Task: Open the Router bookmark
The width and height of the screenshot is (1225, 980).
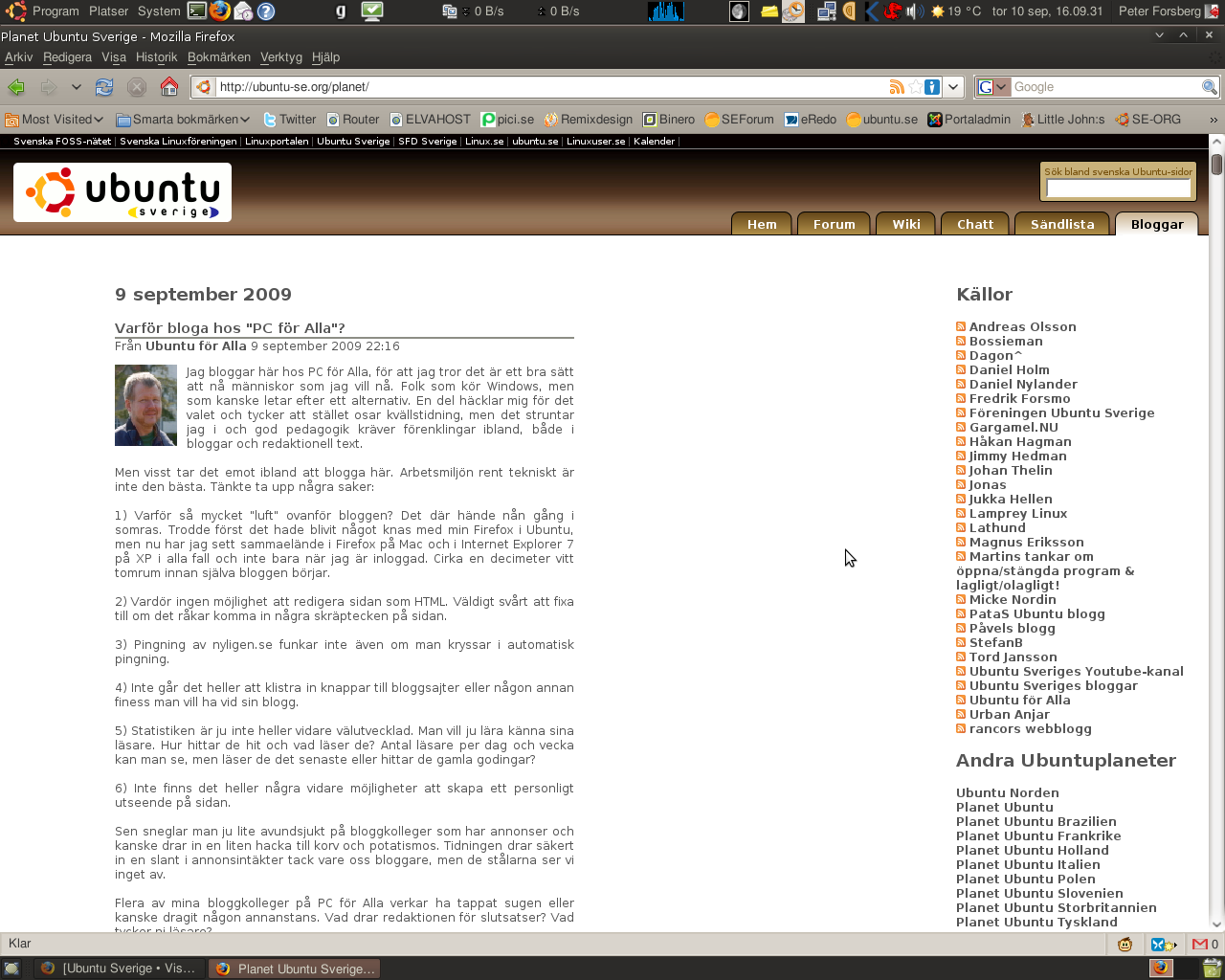Action: tap(353, 120)
